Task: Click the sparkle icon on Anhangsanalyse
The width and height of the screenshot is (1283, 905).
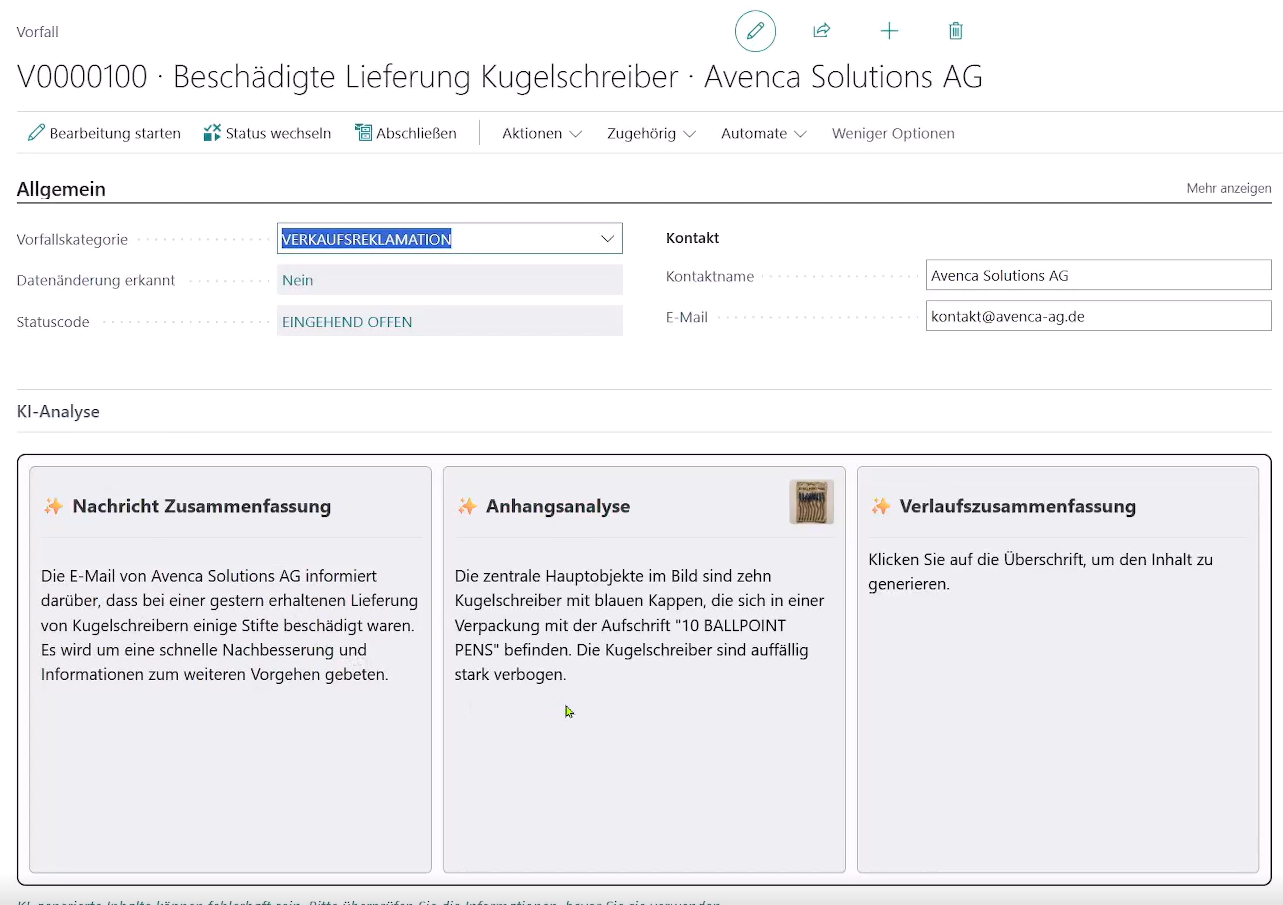Action: pyautogui.click(x=467, y=506)
